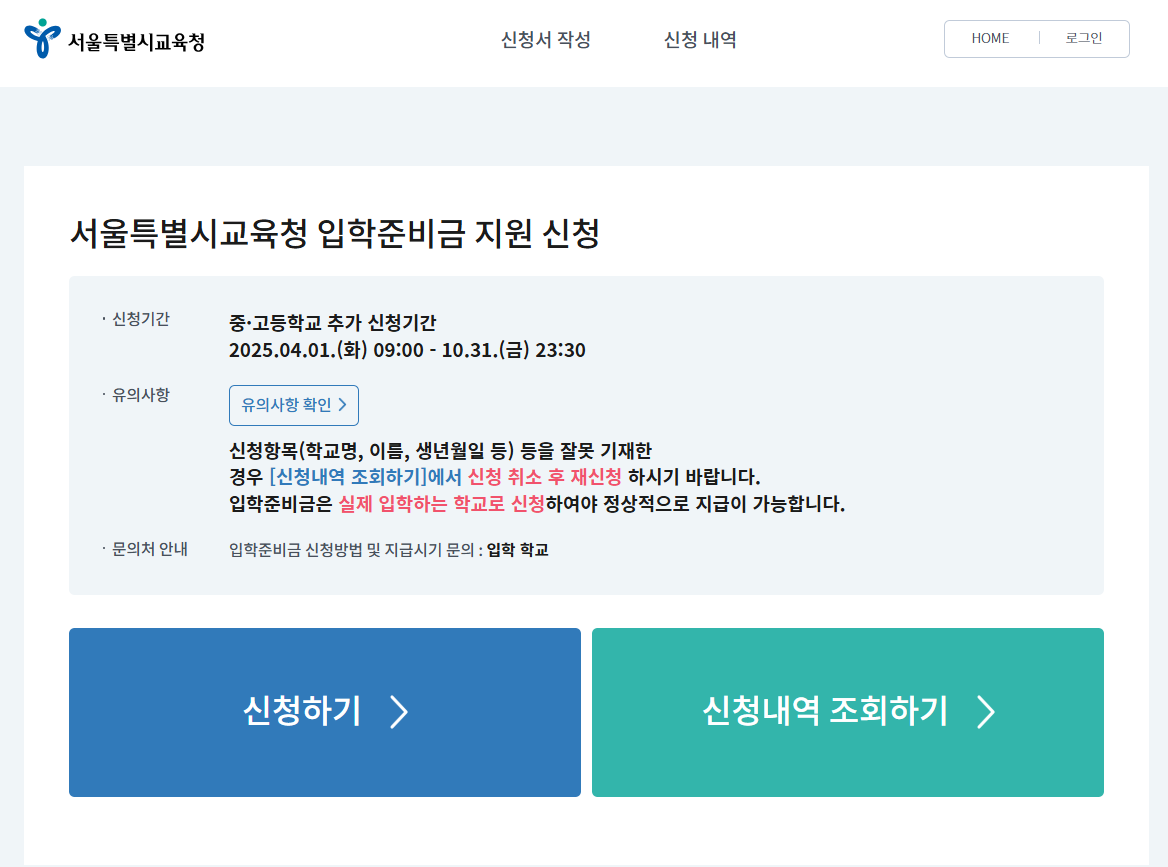
Task: Open the 유의사항 확인 button
Action: pyautogui.click(x=293, y=405)
